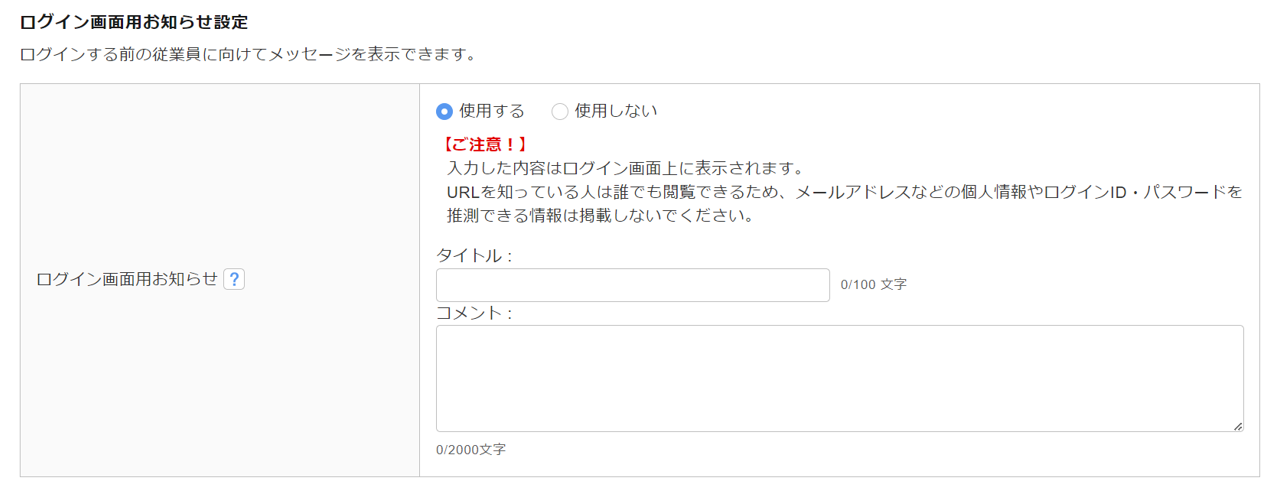Click into the コメント text area

click(x=838, y=378)
